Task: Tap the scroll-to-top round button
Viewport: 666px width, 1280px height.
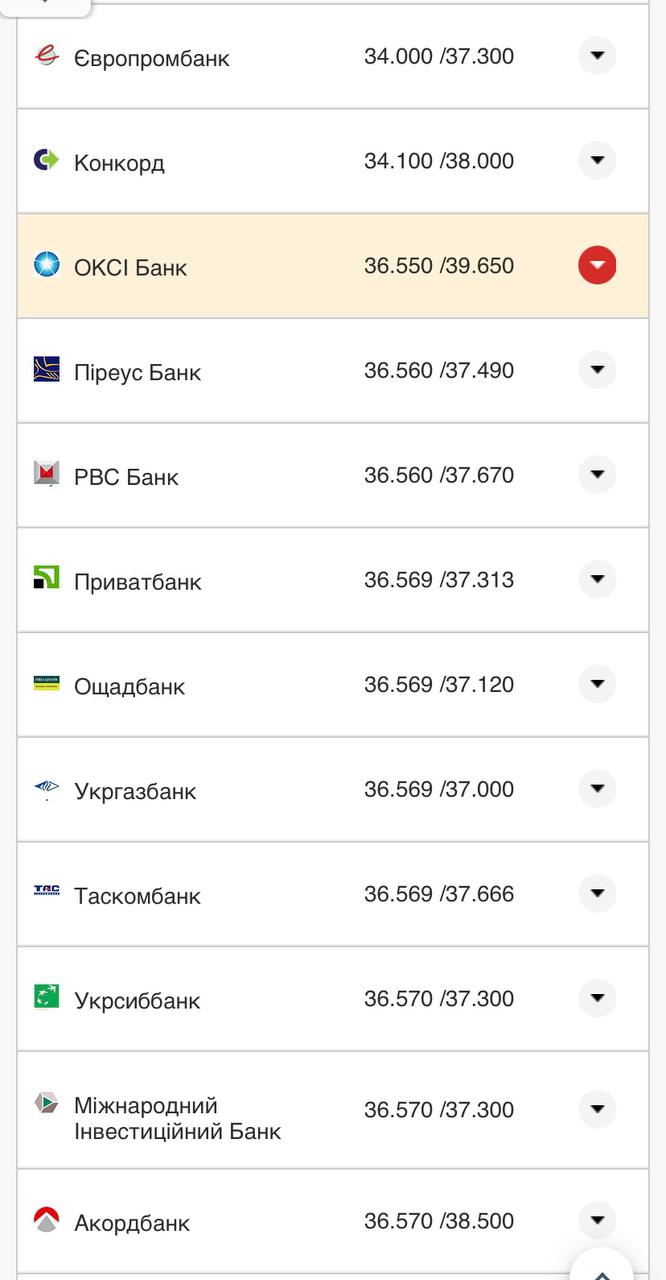Action: (x=602, y=1268)
